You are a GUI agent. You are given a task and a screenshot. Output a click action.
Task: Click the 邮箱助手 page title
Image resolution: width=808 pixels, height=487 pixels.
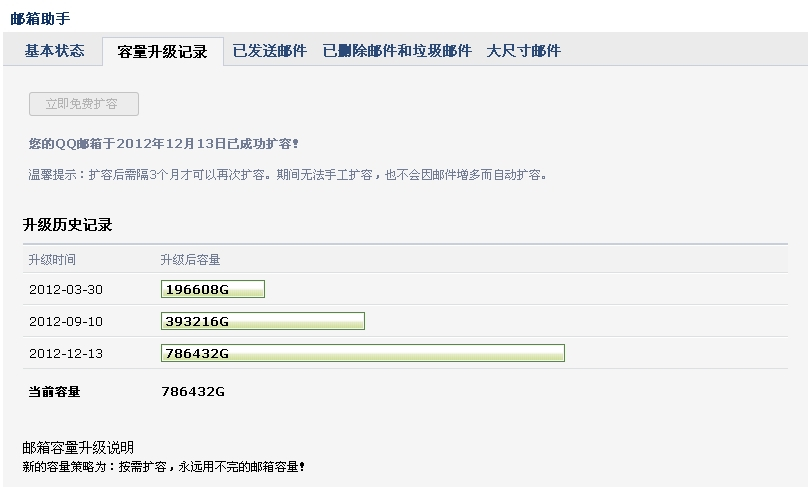[x=41, y=17]
